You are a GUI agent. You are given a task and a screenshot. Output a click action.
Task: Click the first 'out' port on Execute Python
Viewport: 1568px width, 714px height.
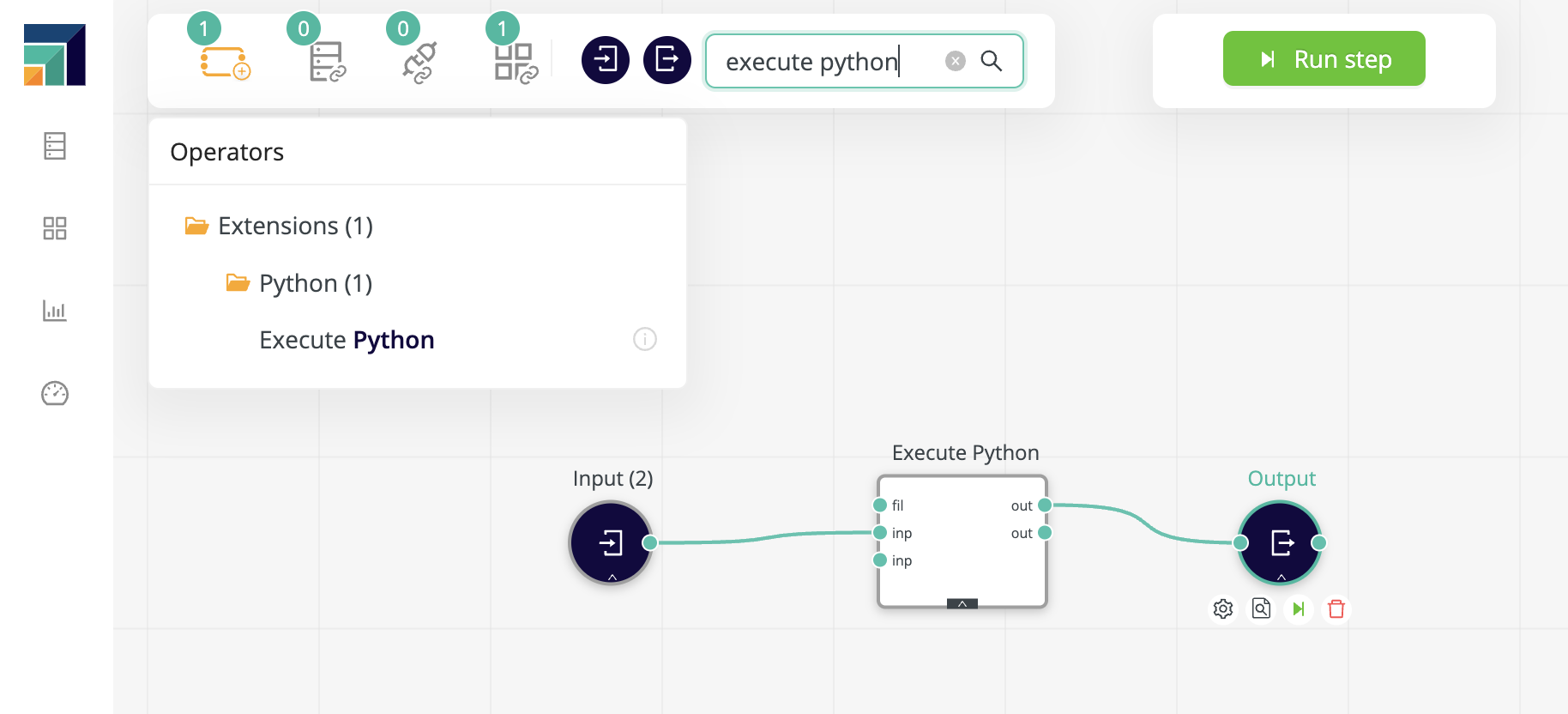pyautogui.click(x=1045, y=505)
